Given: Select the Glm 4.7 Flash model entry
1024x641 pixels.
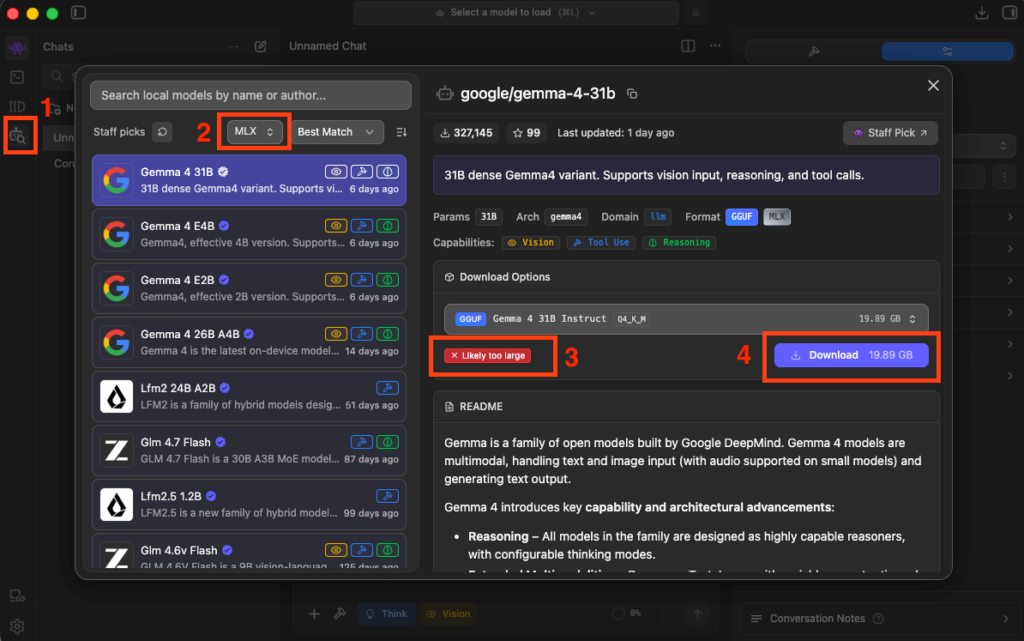Looking at the screenshot, I should (x=249, y=450).
